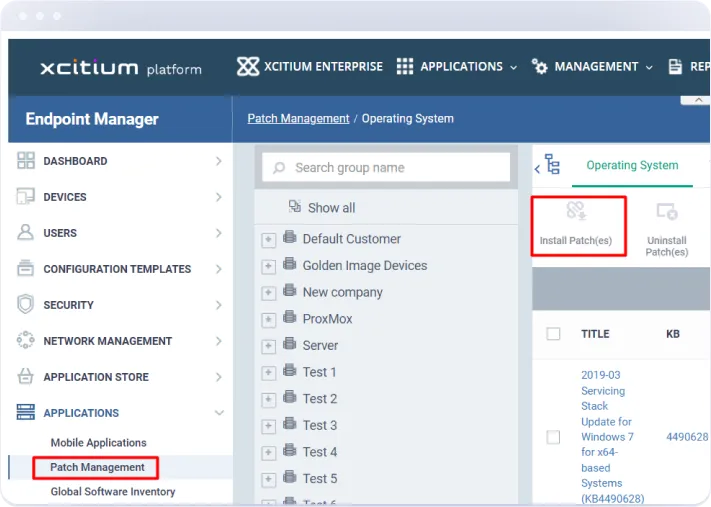Tick the checkbox for KB4490628 patch row
Viewport: 711px width, 507px height.
pos(553,437)
